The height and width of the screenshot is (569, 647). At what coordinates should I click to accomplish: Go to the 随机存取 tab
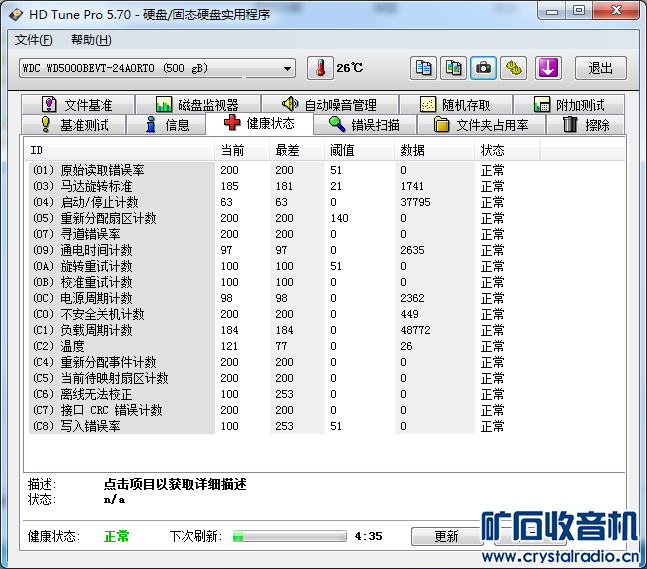coord(456,104)
